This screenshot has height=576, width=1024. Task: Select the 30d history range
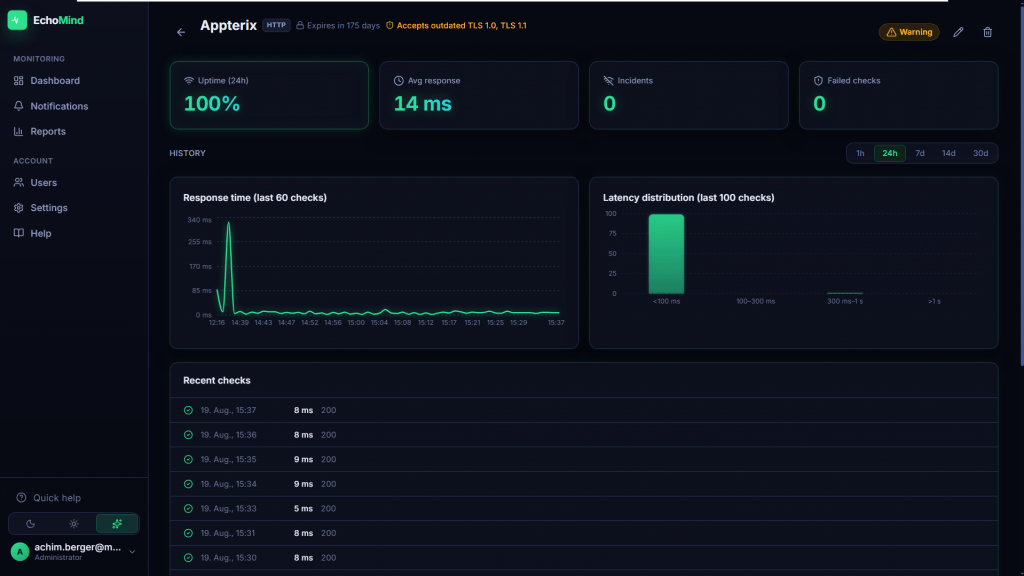(980, 153)
